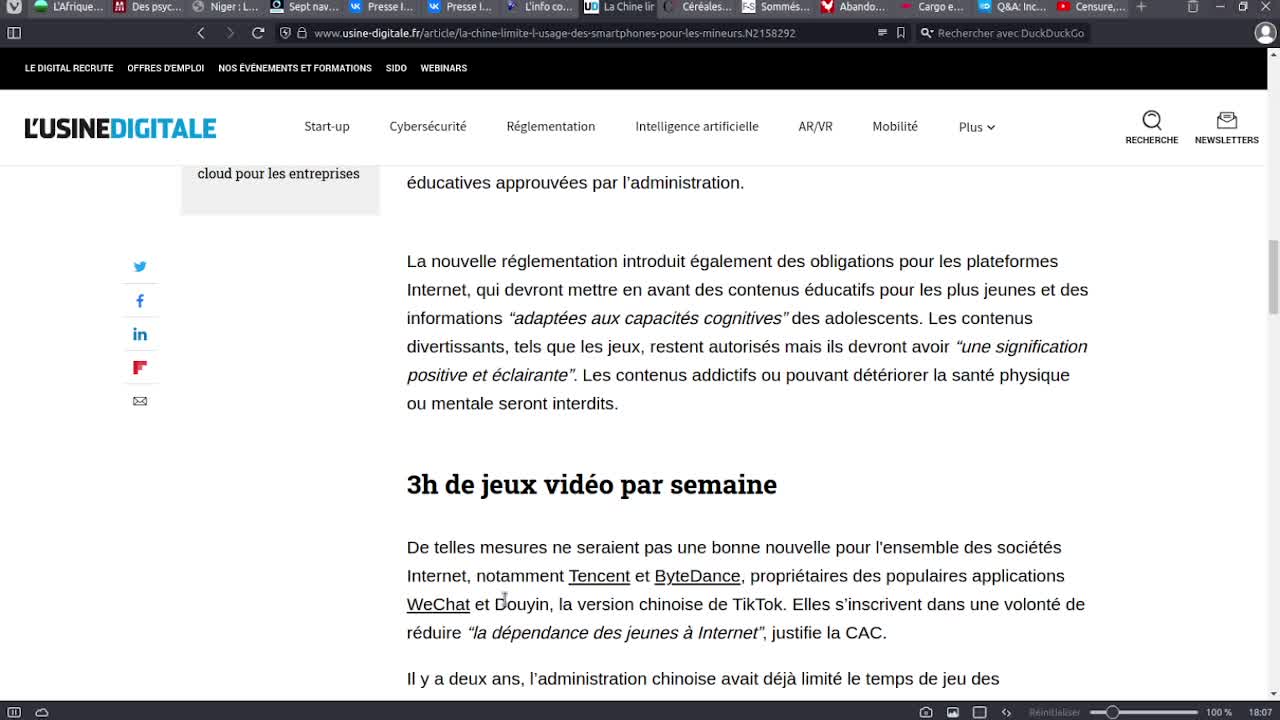Capture page with camera icon
This screenshot has width=1280, height=720.
pyautogui.click(x=926, y=712)
